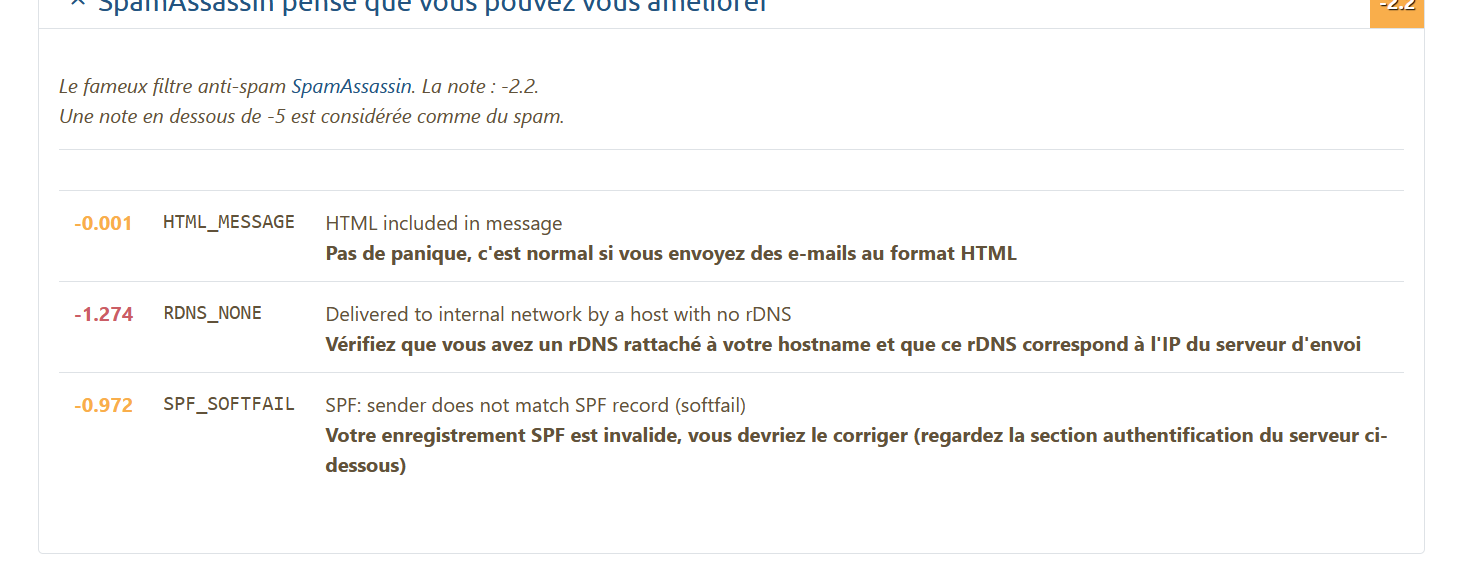Select the red -1.274 score value

104,315
